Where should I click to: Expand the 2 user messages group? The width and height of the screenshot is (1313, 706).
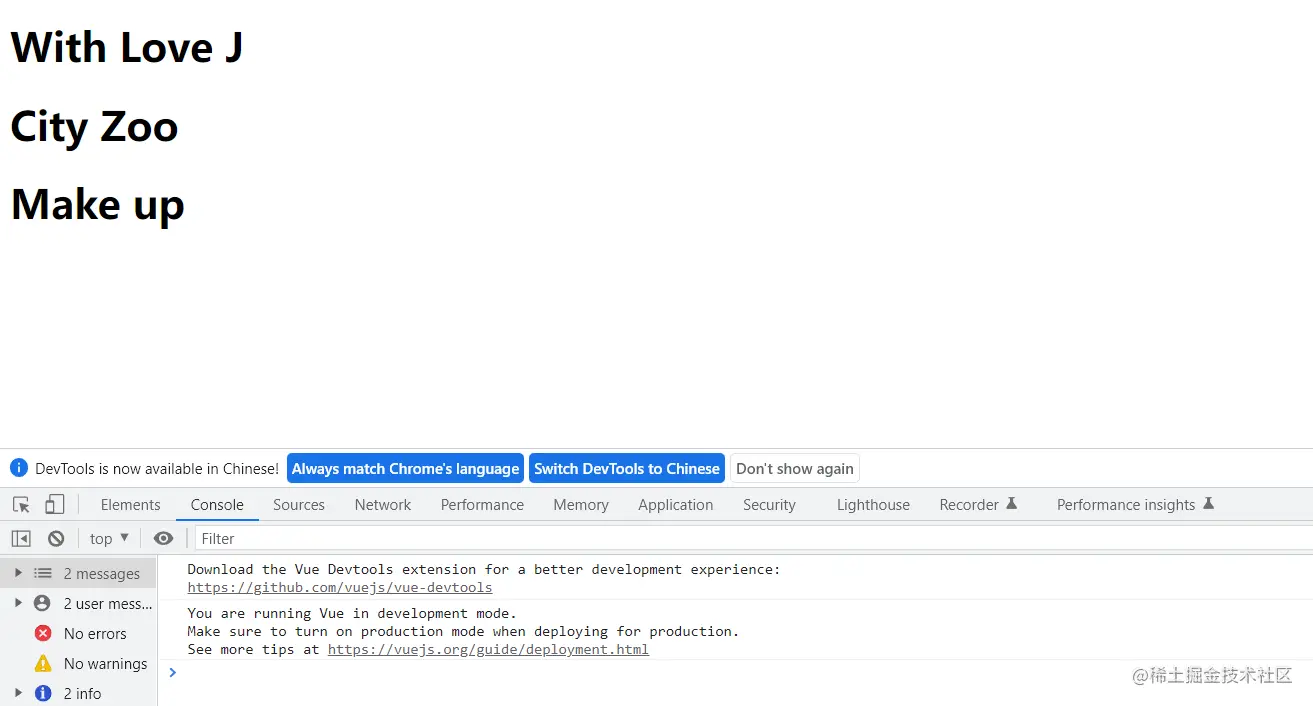pos(18,603)
